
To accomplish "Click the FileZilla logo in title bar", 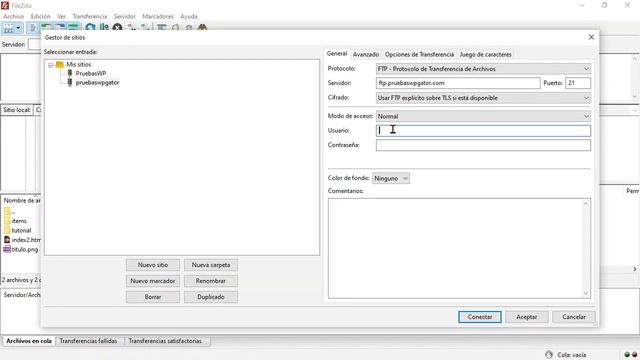I will [x=5, y=5].
